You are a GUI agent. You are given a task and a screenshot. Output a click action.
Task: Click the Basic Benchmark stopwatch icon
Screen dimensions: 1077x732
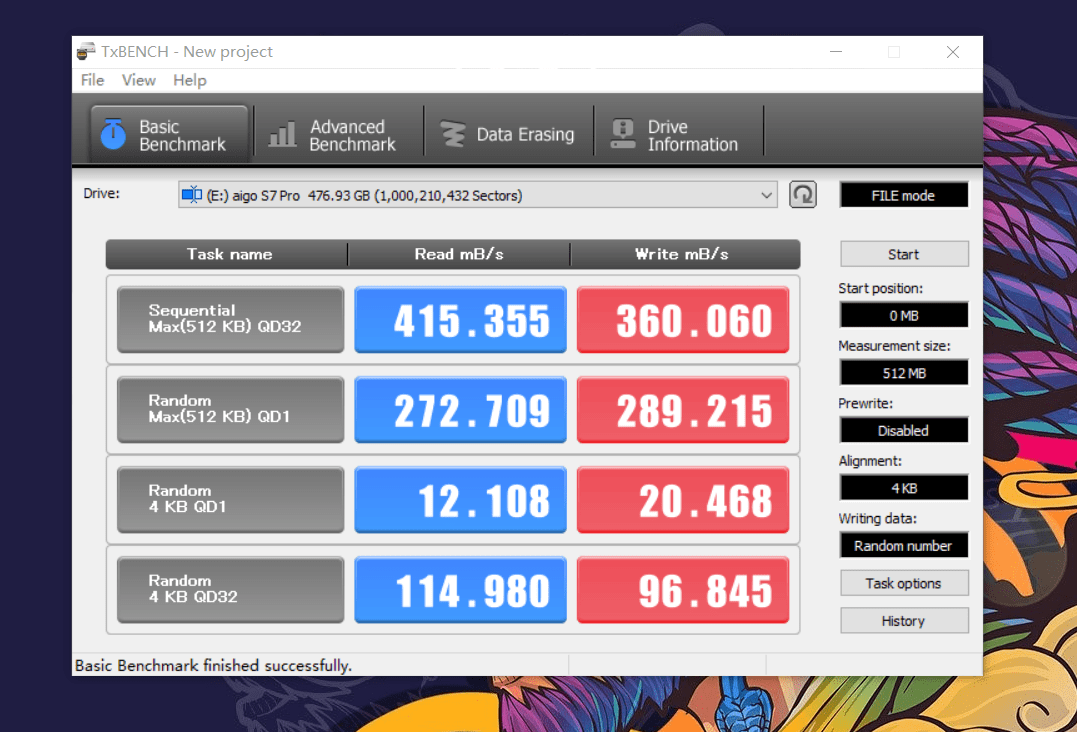(x=113, y=134)
